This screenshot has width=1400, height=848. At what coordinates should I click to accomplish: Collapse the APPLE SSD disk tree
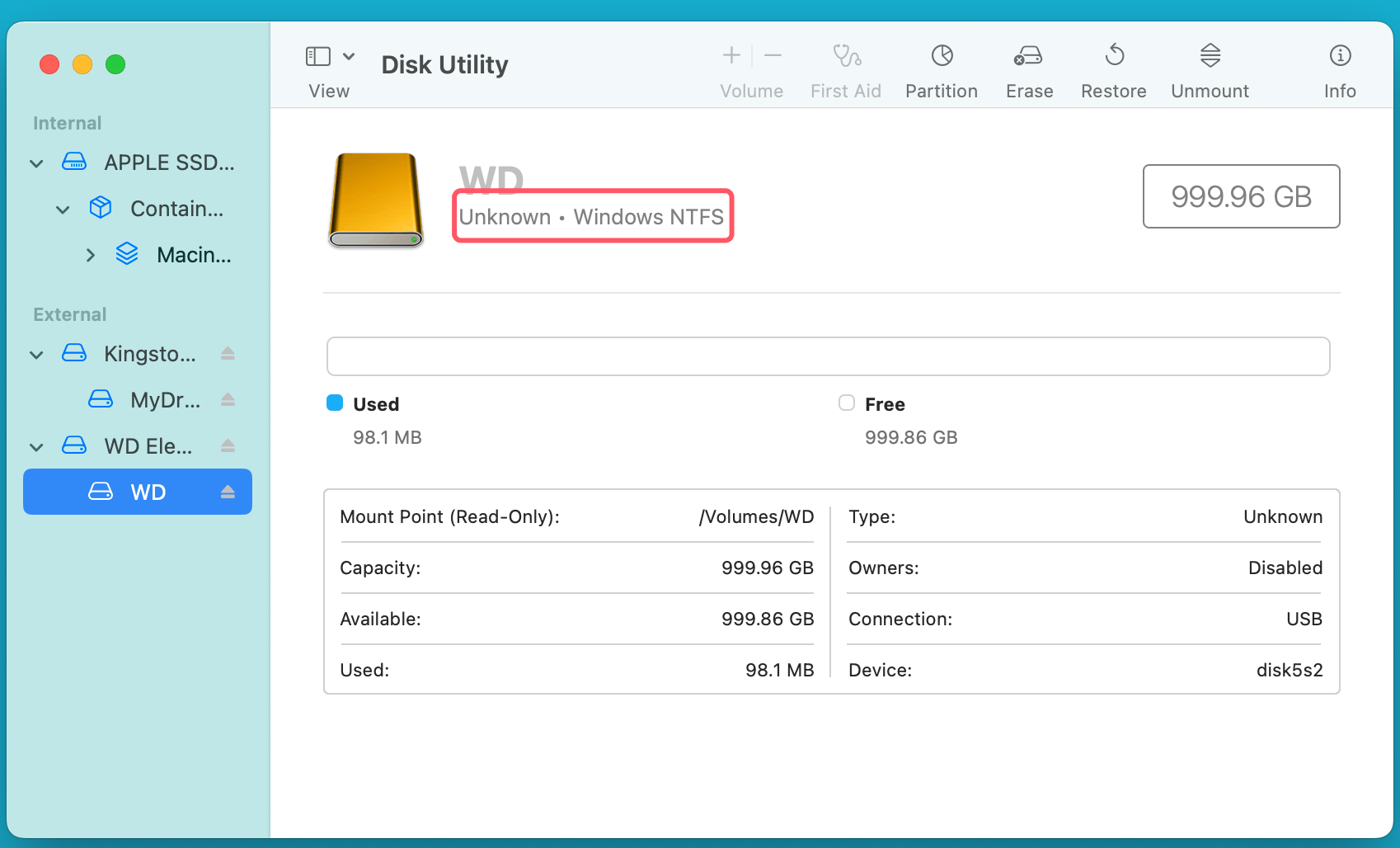click(x=36, y=163)
